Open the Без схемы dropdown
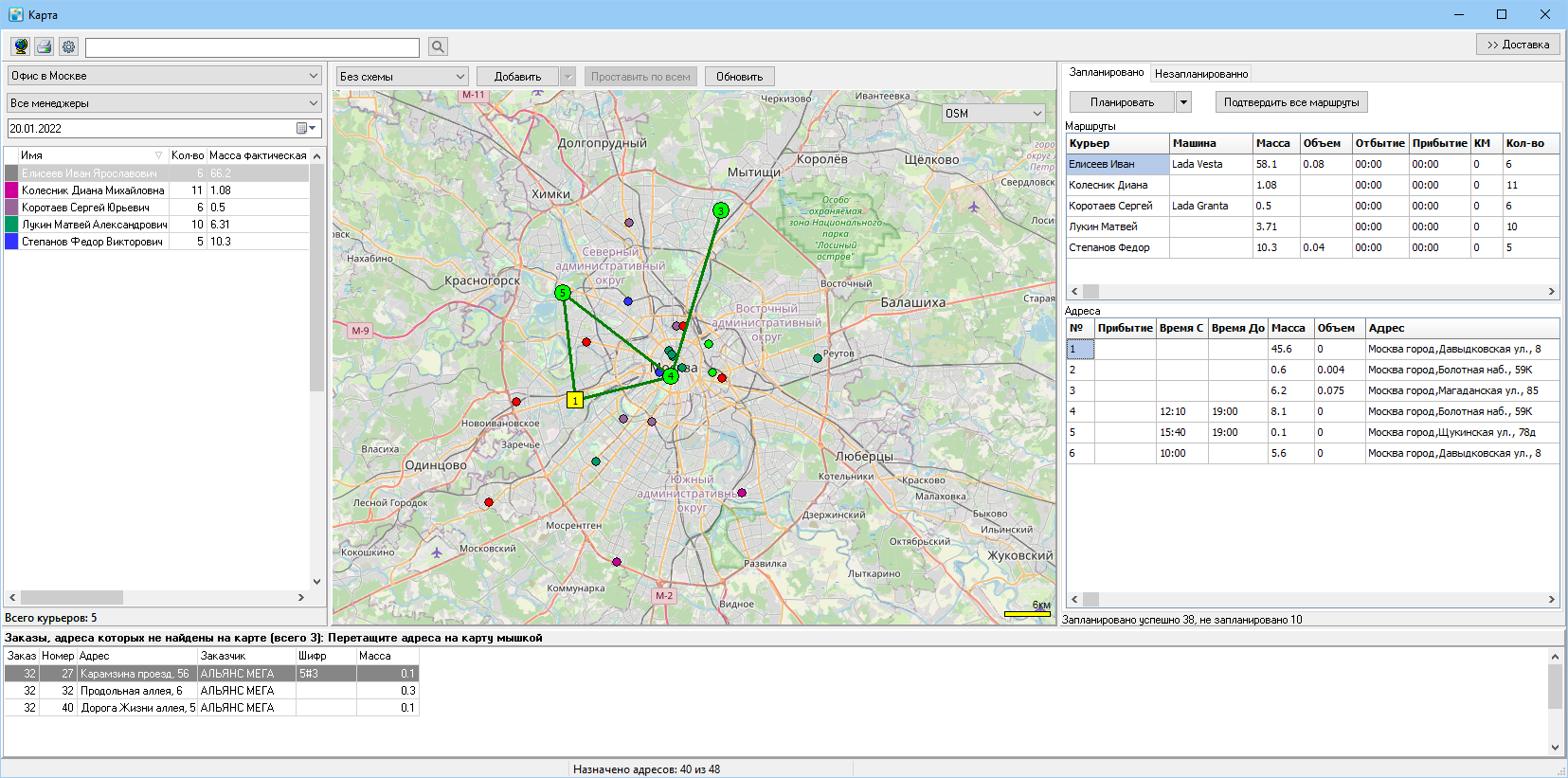This screenshot has height=778, width=1568. [x=460, y=77]
